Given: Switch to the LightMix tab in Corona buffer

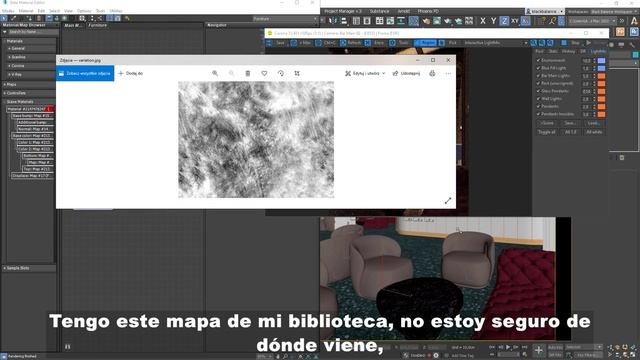Looking at the screenshot, I should click(x=598, y=51).
